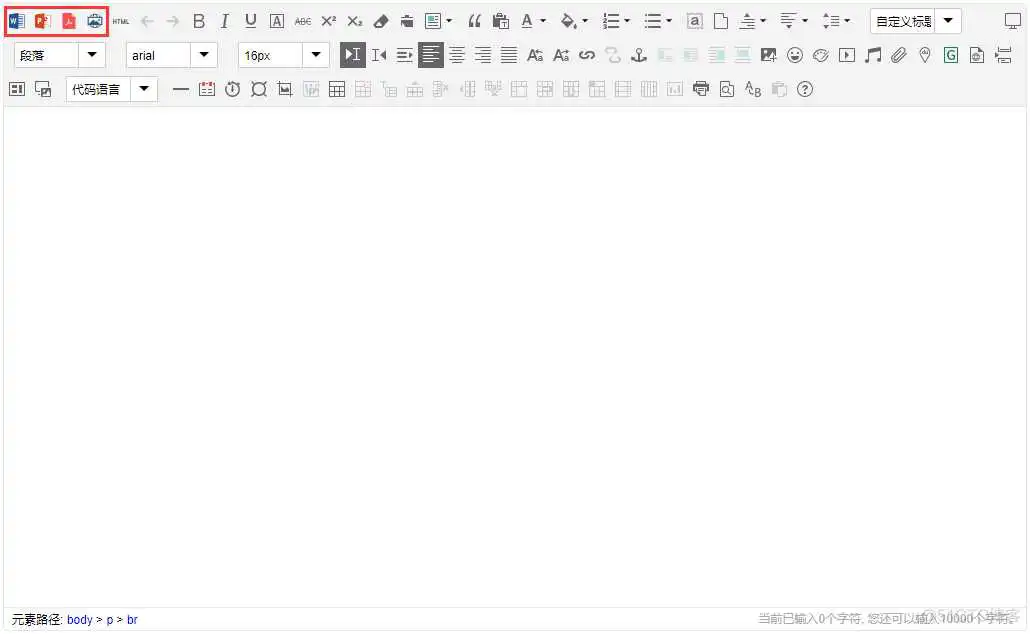Open the print tool in the toolbar
This screenshot has width=1030, height=634.
(701, 89)
